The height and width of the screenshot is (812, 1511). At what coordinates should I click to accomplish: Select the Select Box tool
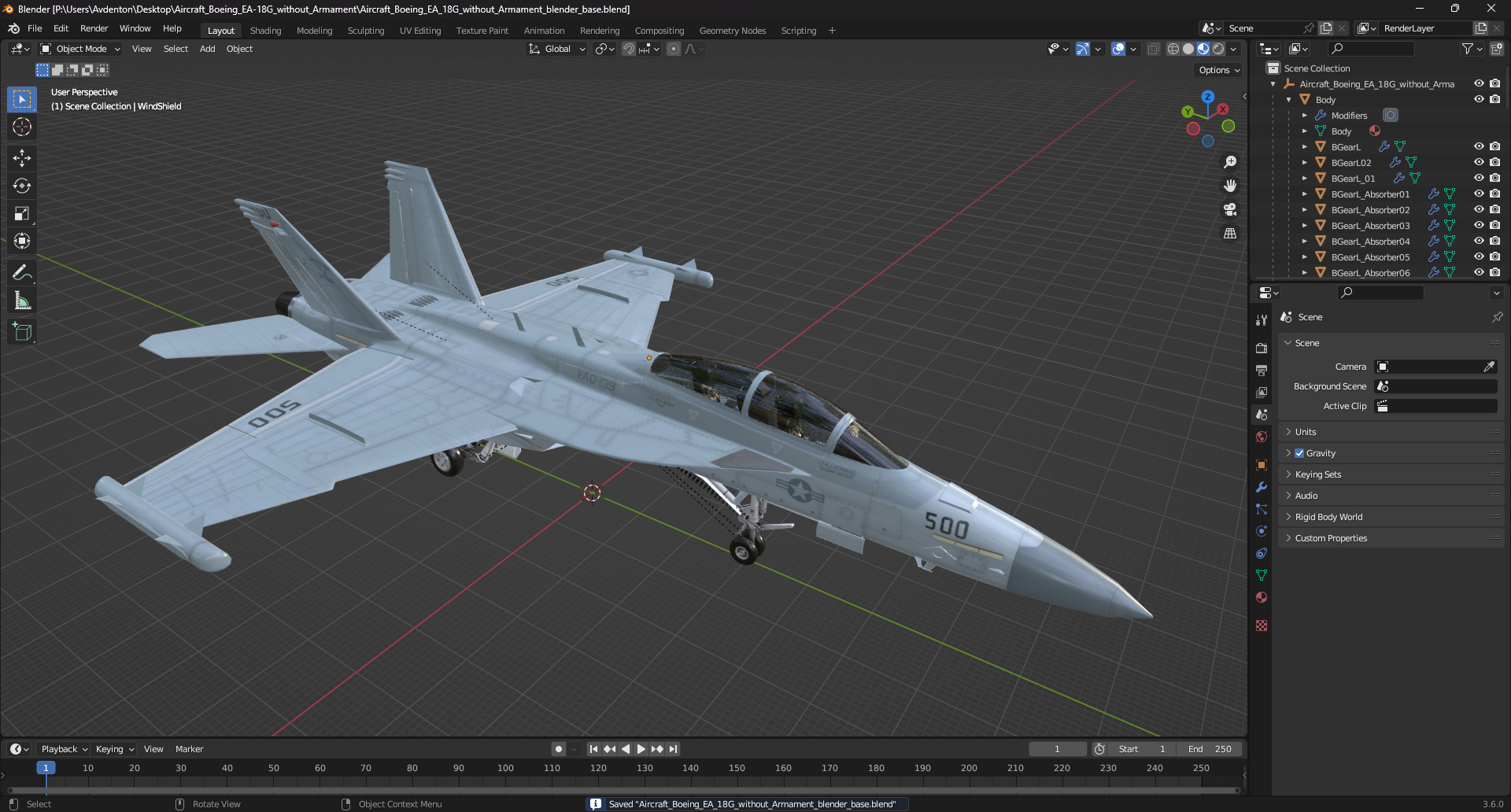click(x=22, y=99)
